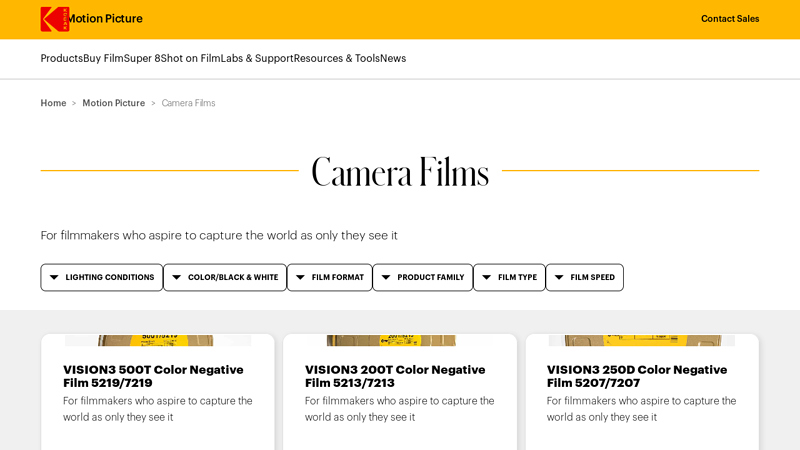The width and height of the screenshot is (800, 450).
Task: Go to Motion Picture breadcrumb
Action: pyautogui.click(x=114, y=103)
